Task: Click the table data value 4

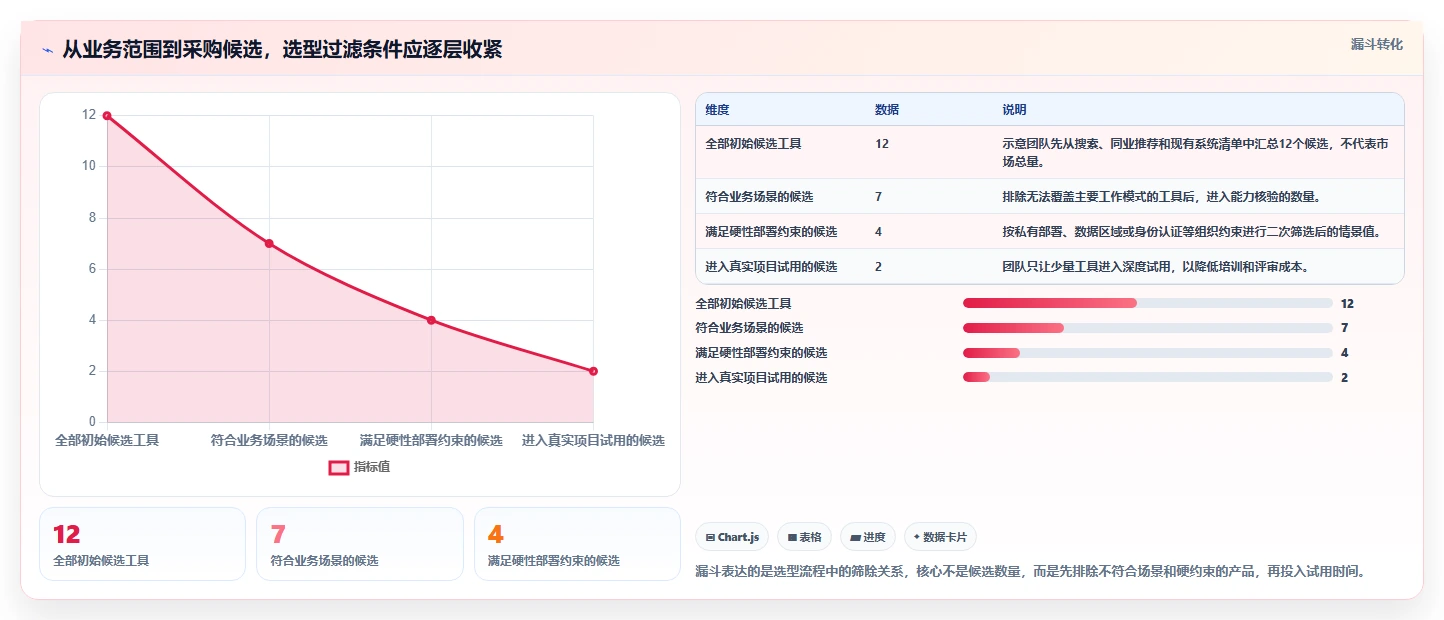Action: (x=878, y=232)
